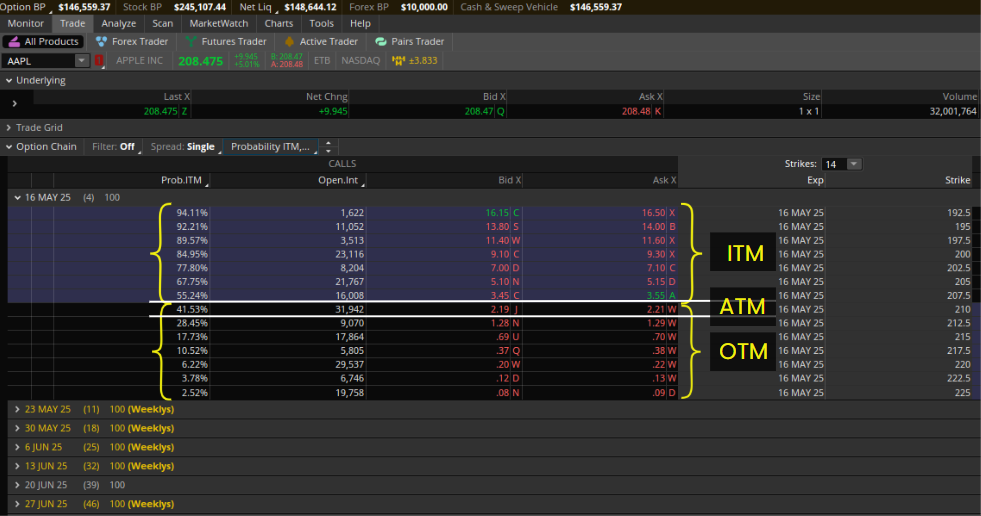Click the Volume 32,001,764 value
Screen dimensions: 981x516
pos(953,111)
